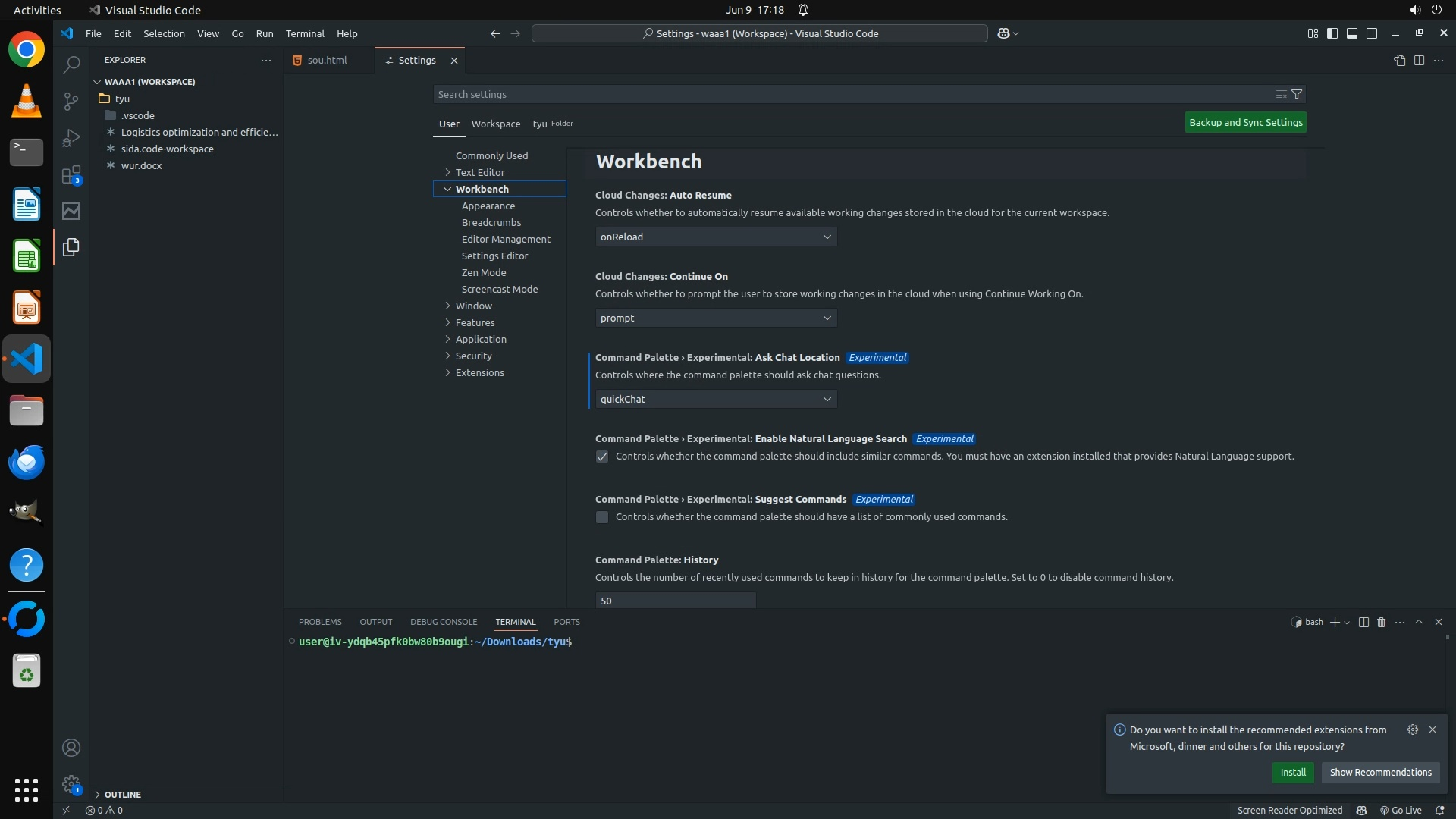Open Run and Debug view
The width and height of the screenshot is (1456, 819).
(71, 138)
